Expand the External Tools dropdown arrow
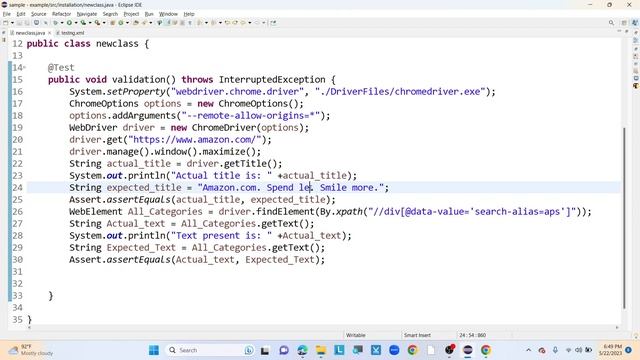 point(104,23)
